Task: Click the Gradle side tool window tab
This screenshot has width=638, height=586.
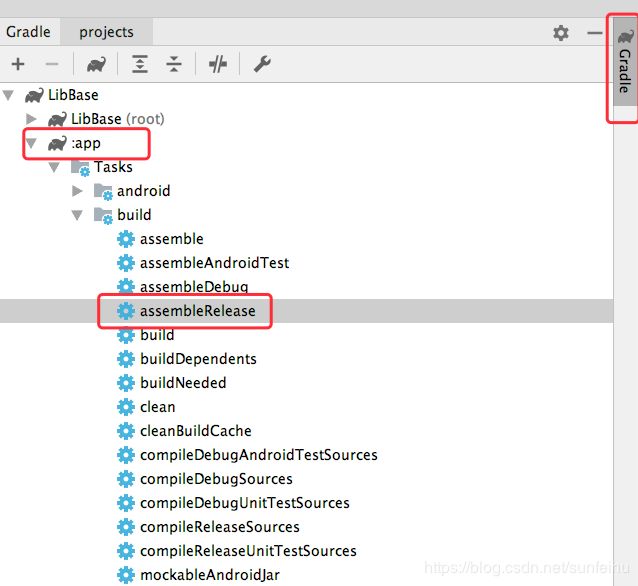Action: point(625,62)
